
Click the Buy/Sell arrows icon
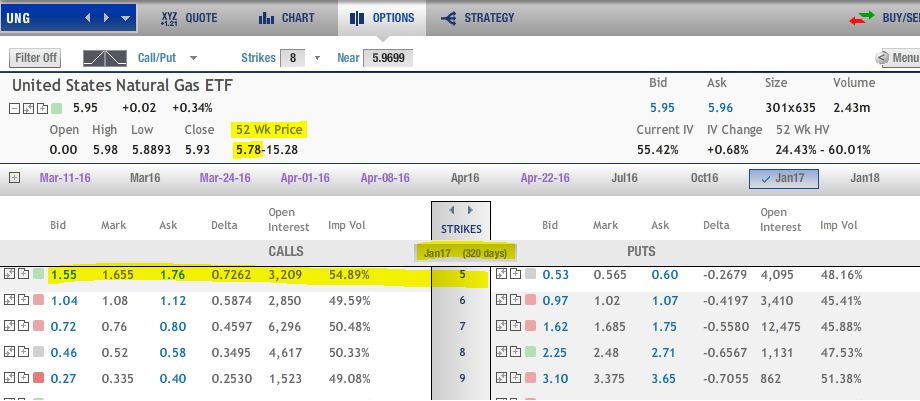tap(862, 18)
